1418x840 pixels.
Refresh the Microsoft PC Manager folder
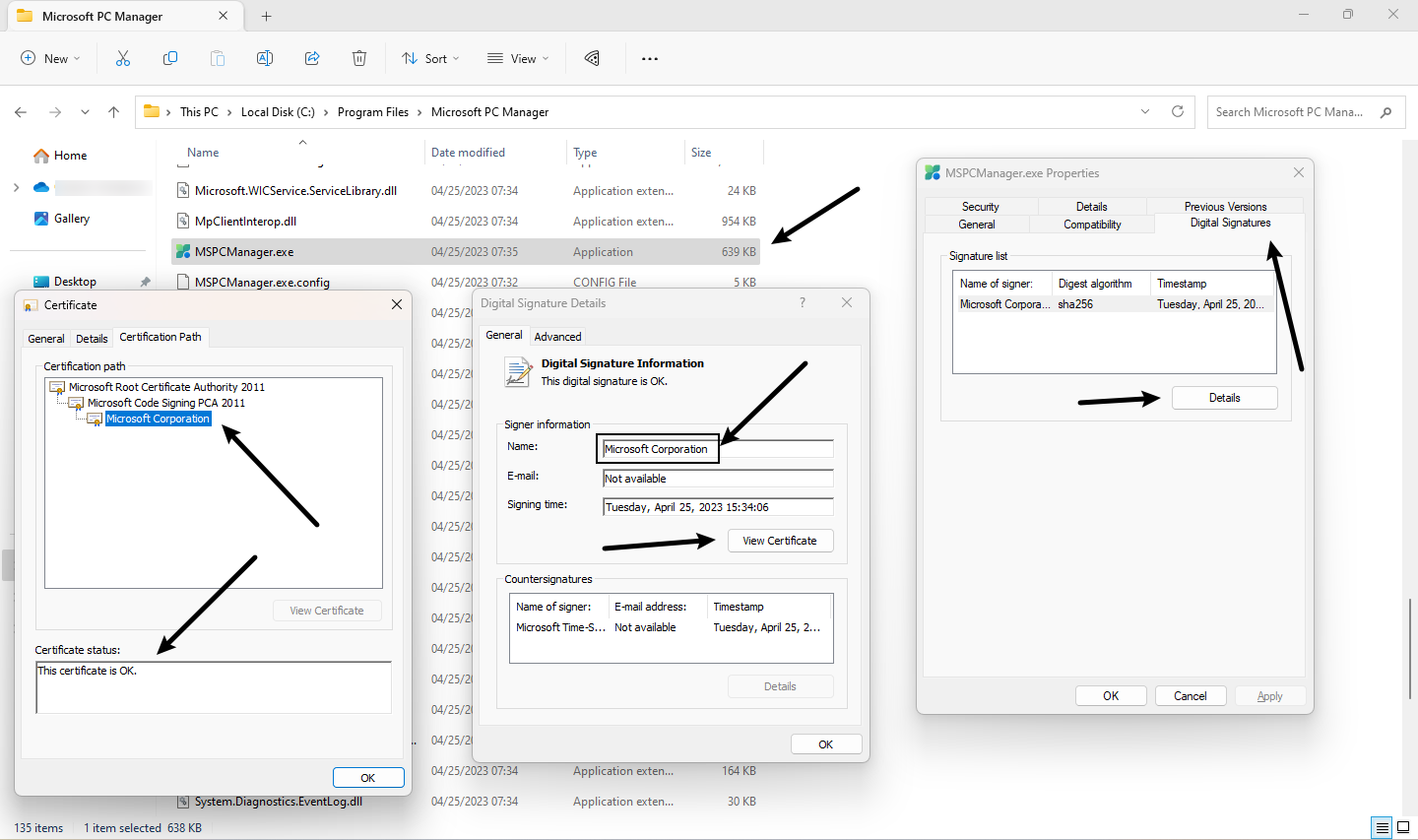click(1177, 111)
